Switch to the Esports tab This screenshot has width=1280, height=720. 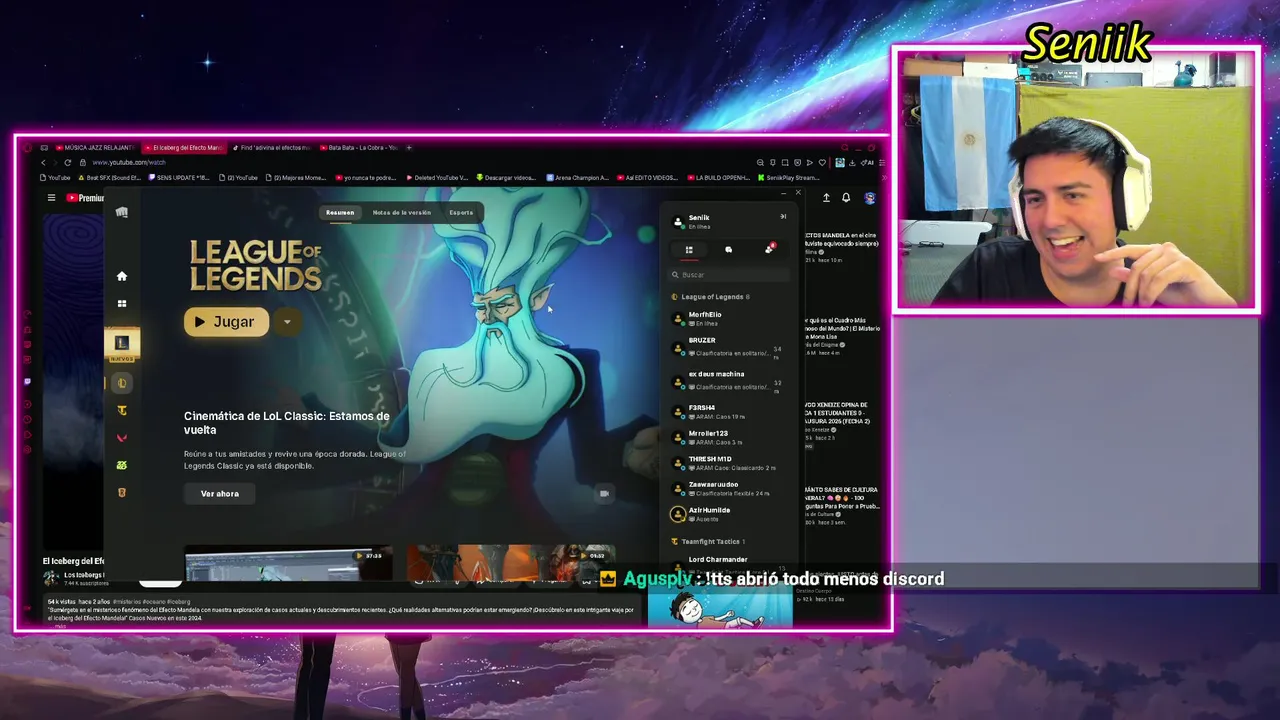click(461, 212)
